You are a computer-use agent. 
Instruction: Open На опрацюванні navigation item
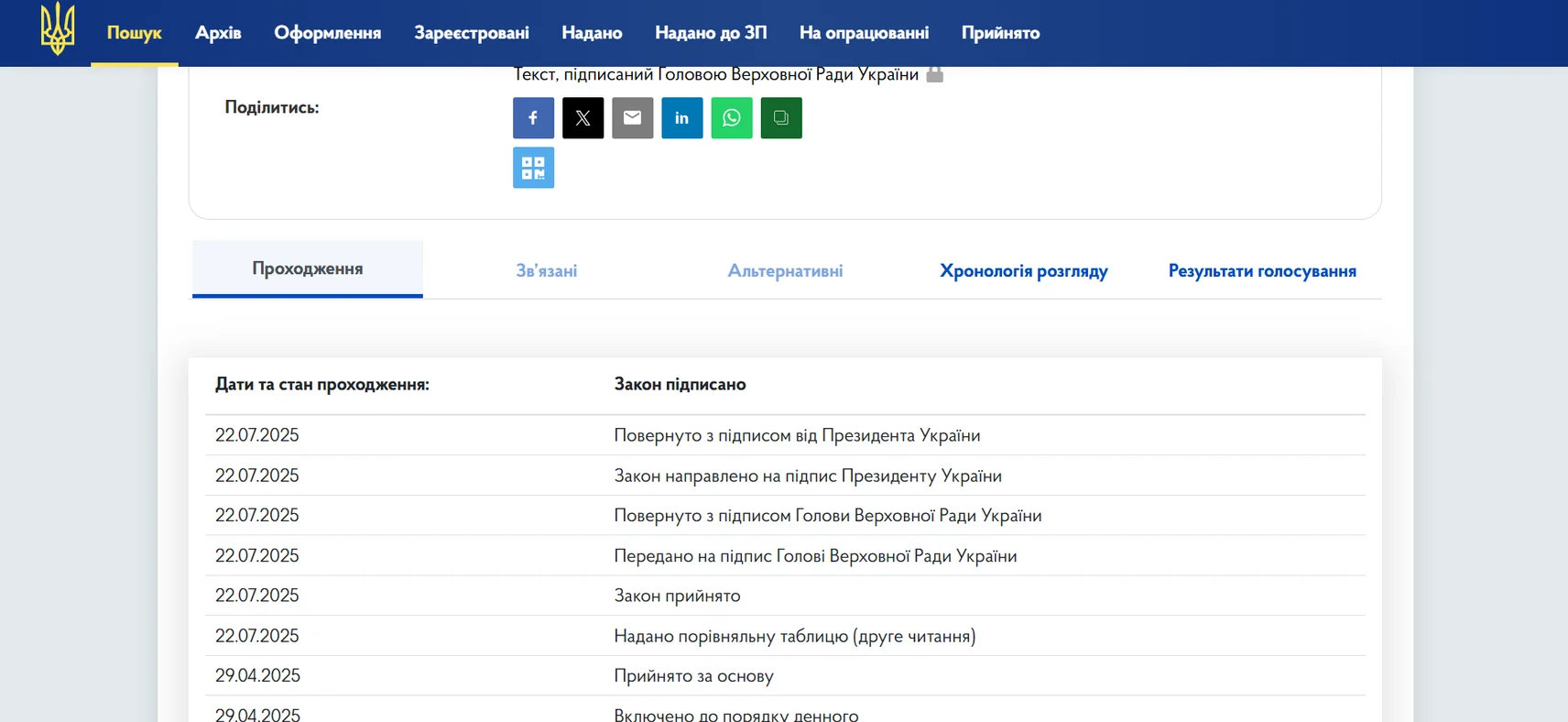click(x=864, y=33)
